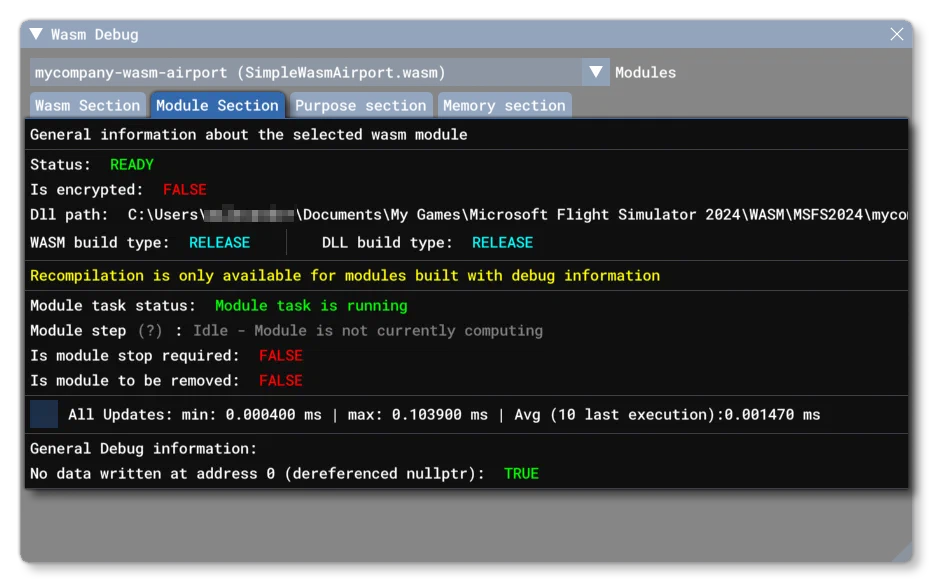This screenshot has width=933, height=583.
Task: Open the Modules dropdown arrow
Action: [596, 72]
